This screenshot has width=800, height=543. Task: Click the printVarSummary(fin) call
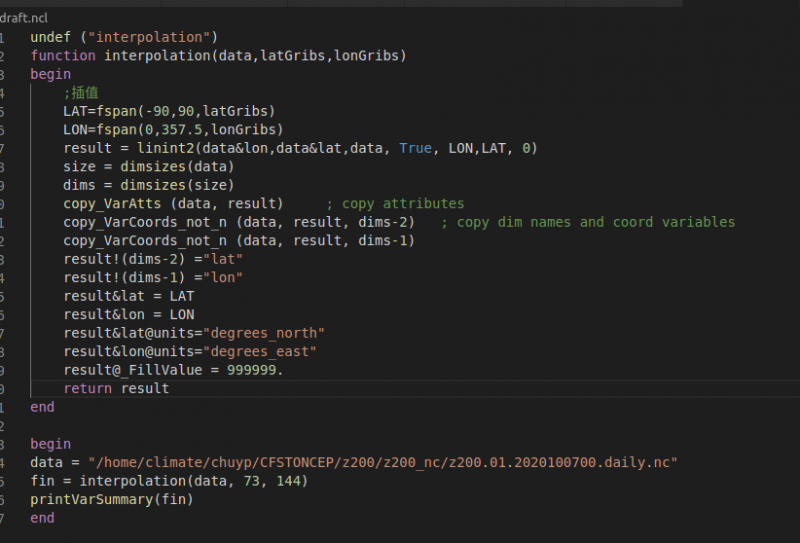111,499
